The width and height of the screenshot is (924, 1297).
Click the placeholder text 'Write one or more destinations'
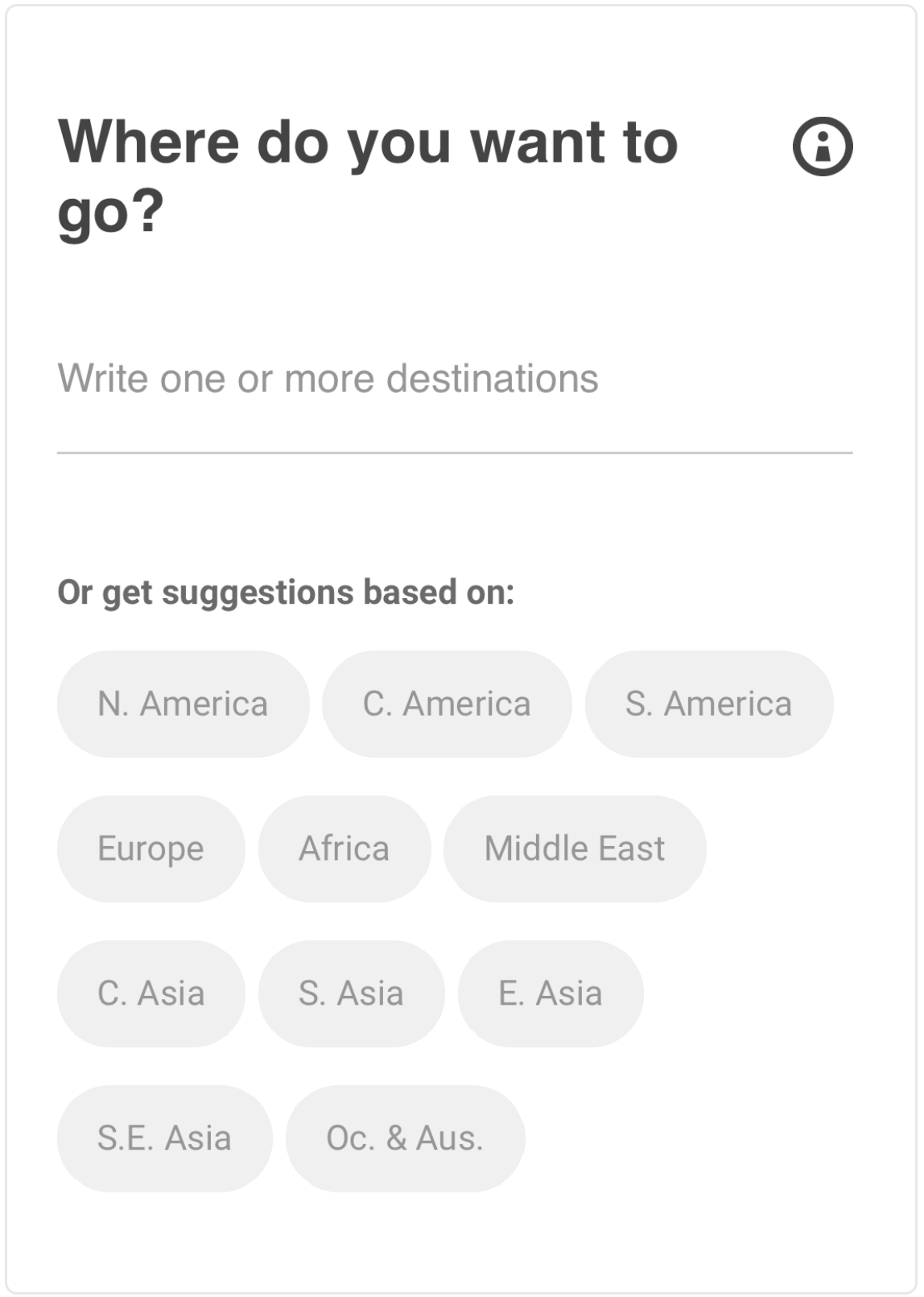(x=326, y=378)
